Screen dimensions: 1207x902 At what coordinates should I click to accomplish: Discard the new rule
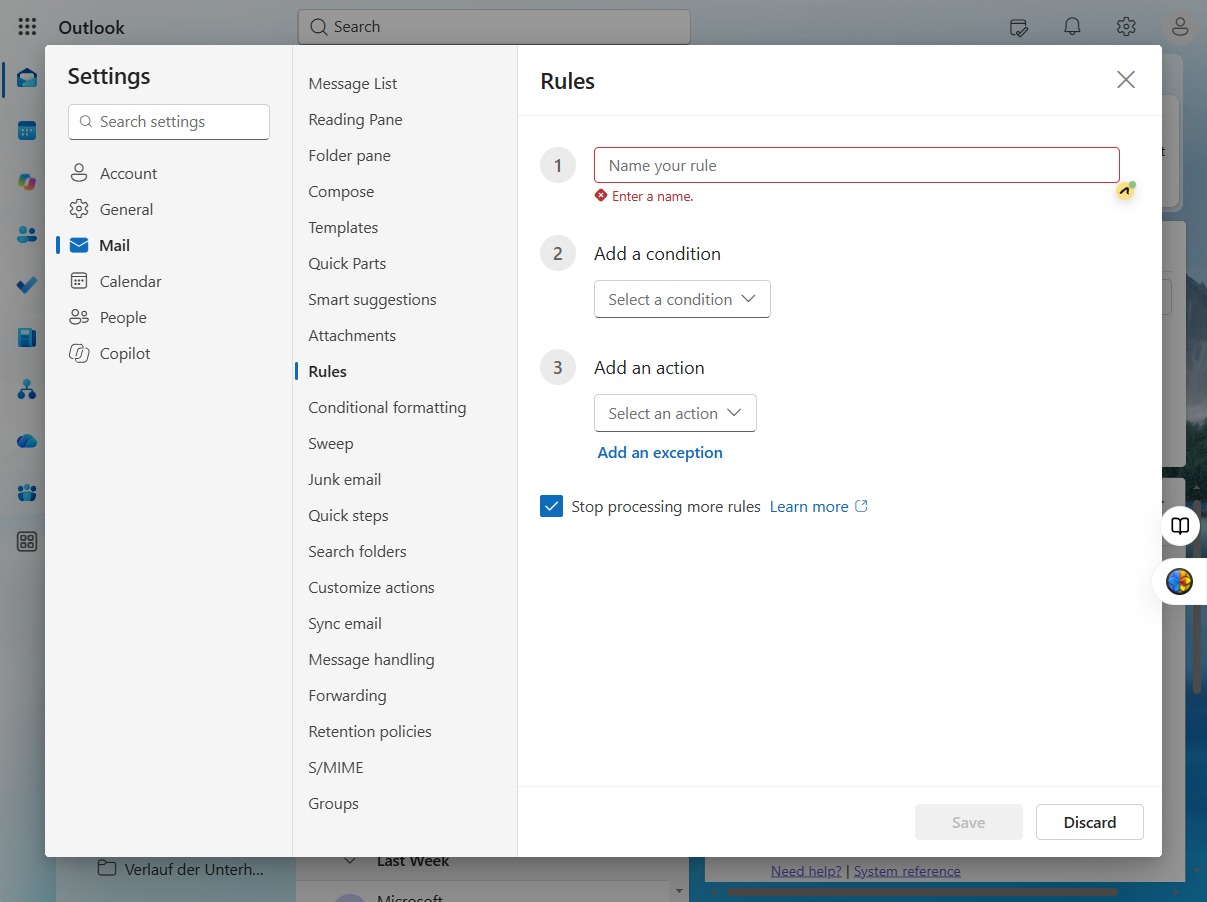(x=1090, y=822)
